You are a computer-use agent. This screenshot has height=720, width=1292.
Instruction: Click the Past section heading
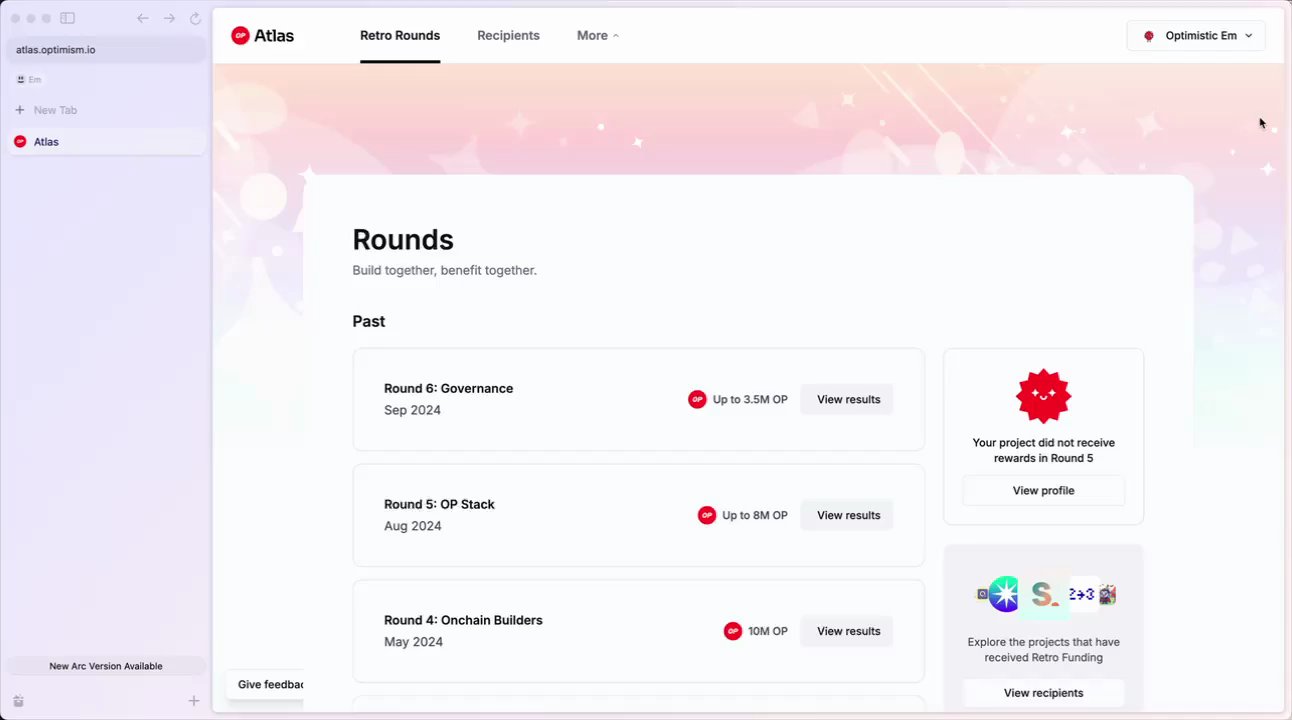tap(368, 321)
